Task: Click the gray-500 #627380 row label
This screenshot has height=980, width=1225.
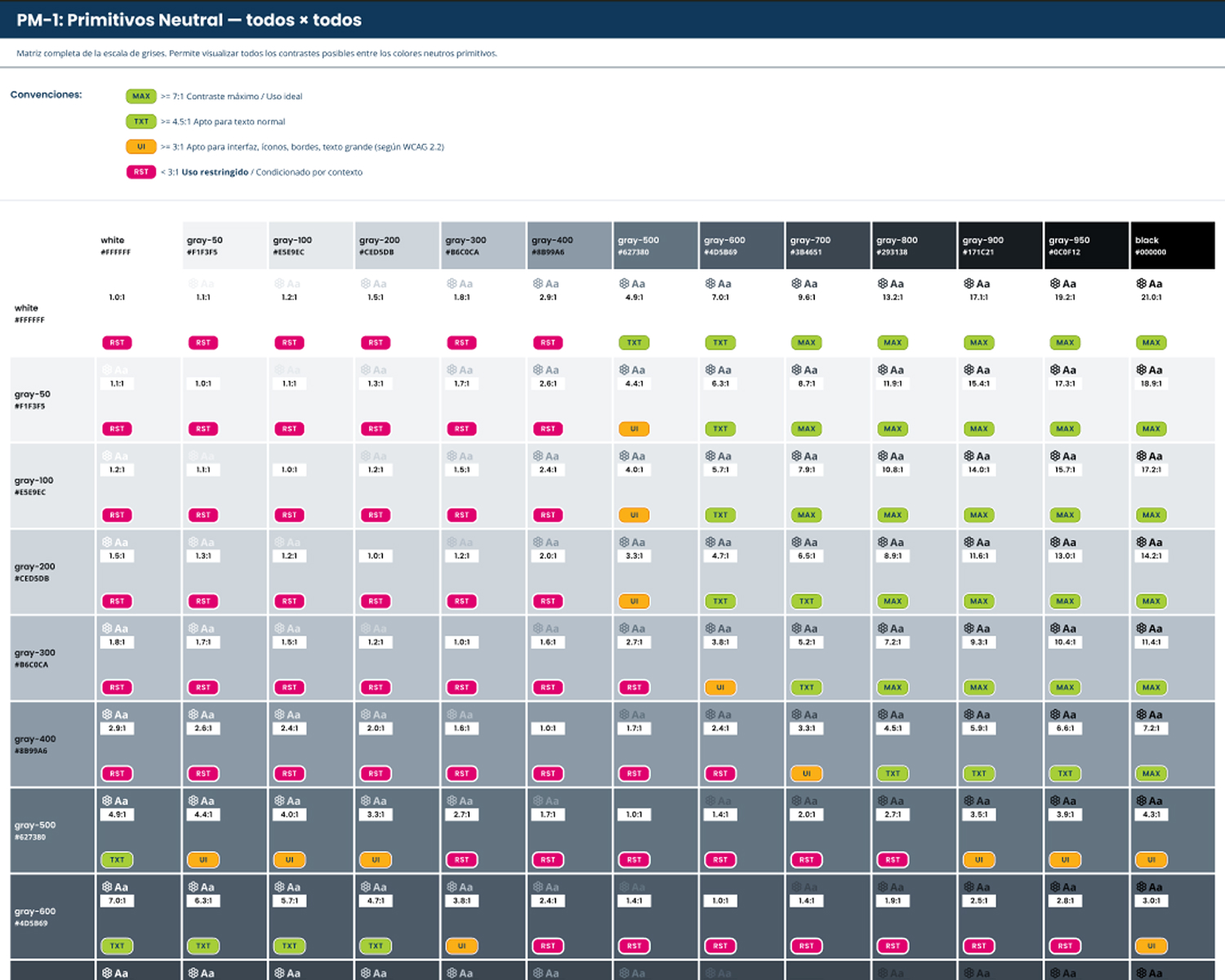Action: (x=35, y=831)
